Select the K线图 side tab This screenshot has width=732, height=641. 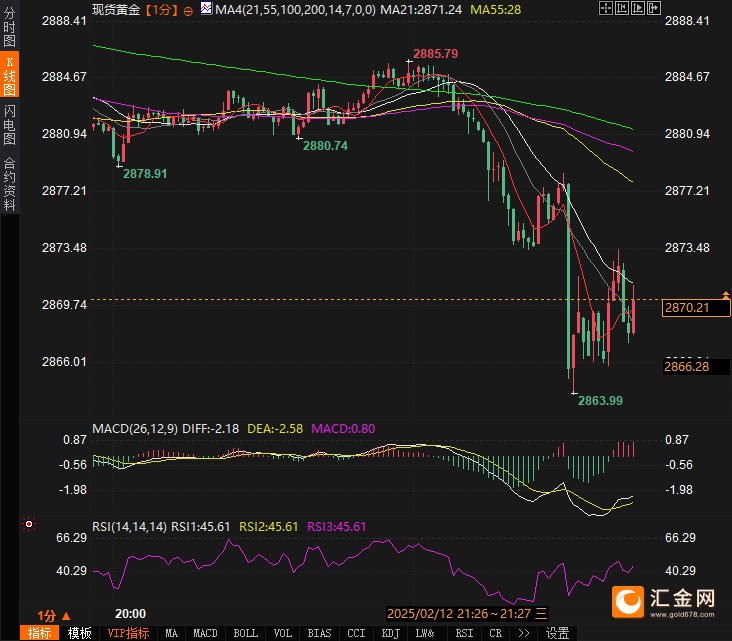pyautogui.click(x=9, y=75)
